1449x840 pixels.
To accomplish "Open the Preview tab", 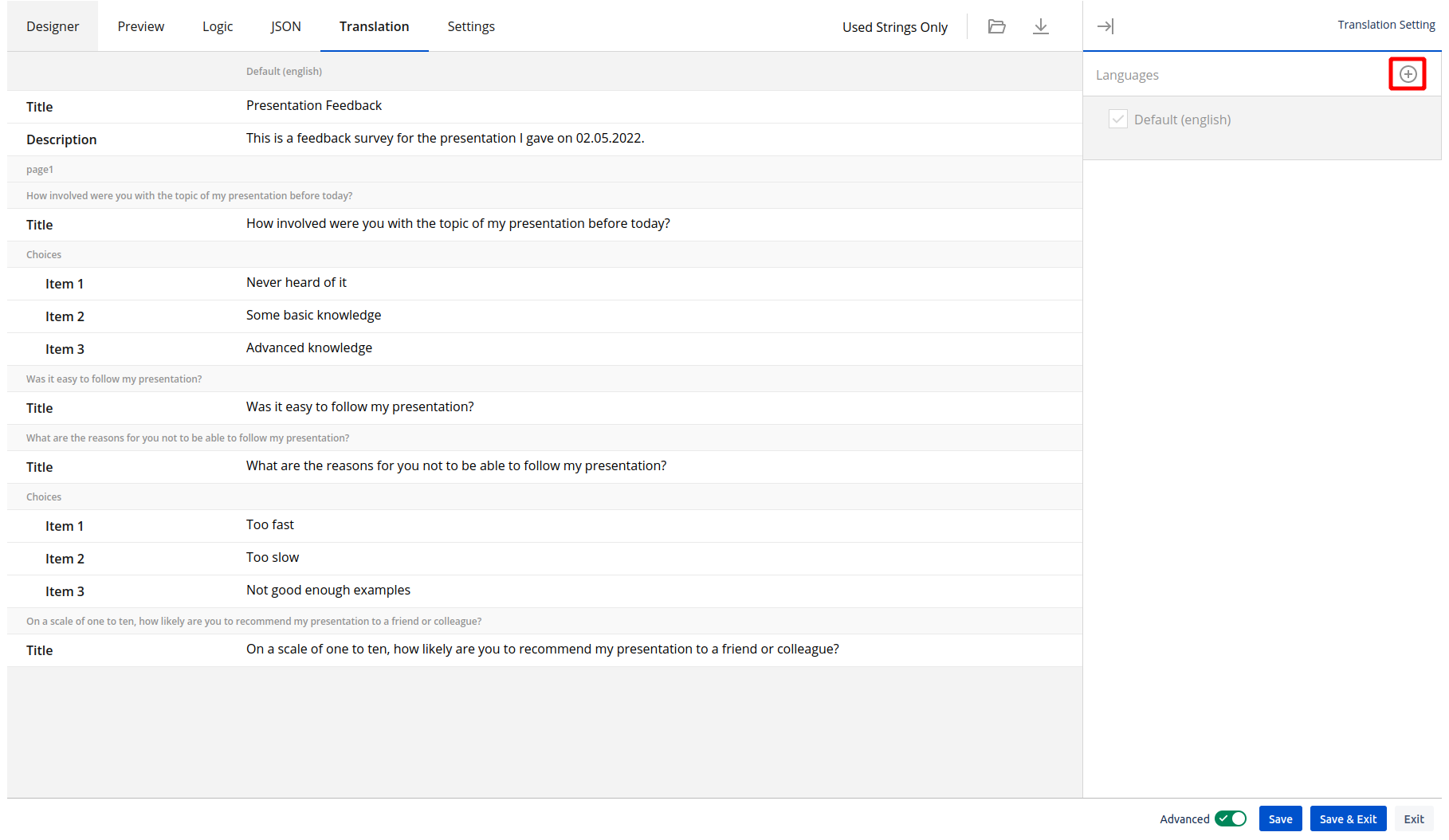I will click(141, 26).
